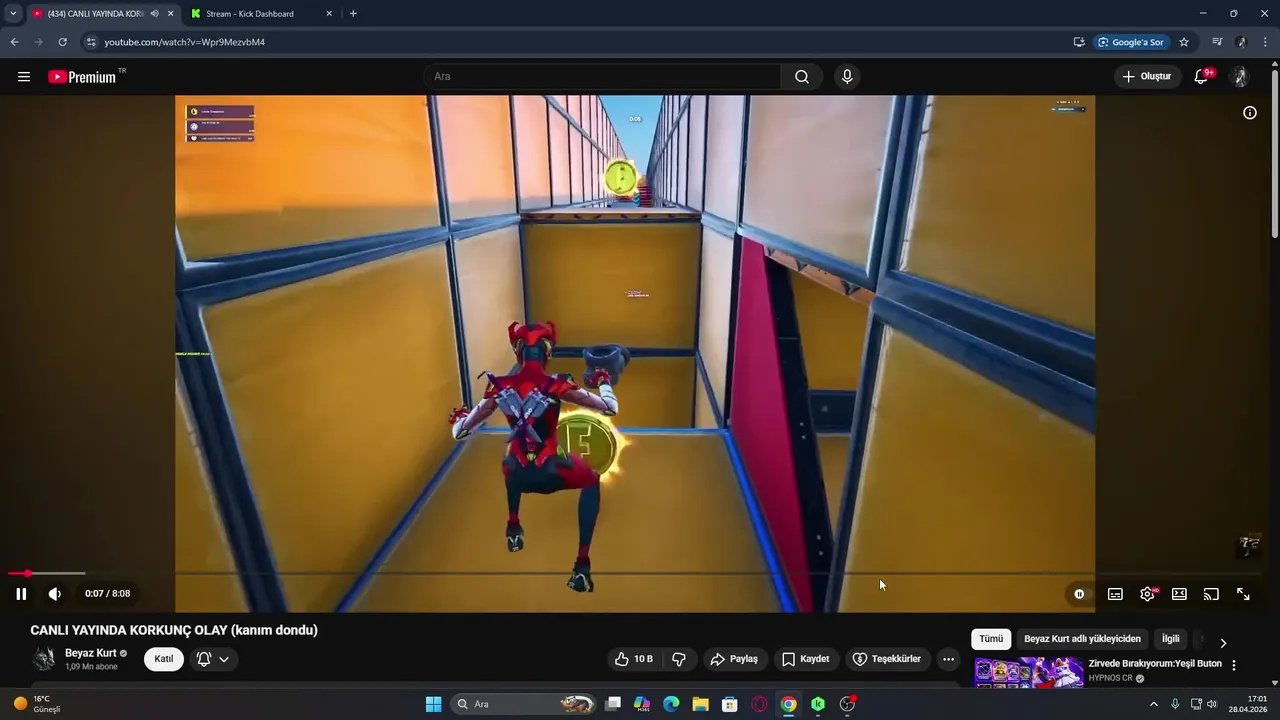Expand the video to full screen

point(1243,594)
